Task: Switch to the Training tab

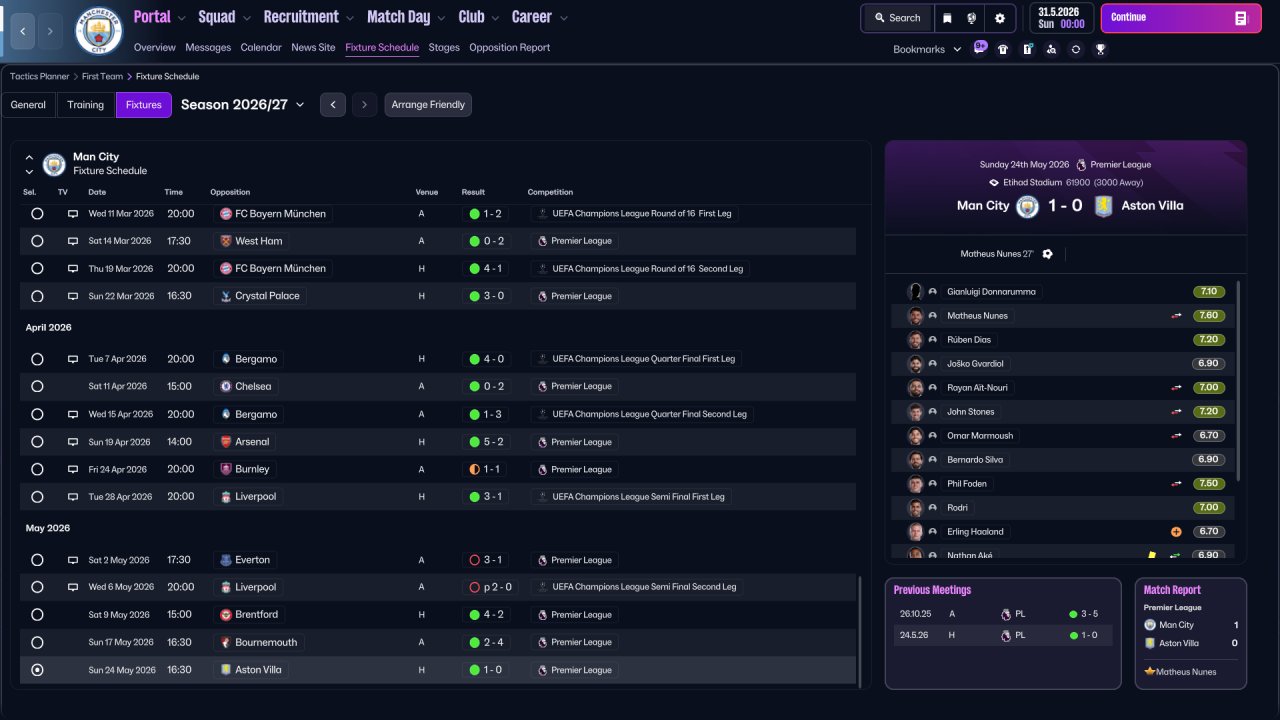Action: 86,105
